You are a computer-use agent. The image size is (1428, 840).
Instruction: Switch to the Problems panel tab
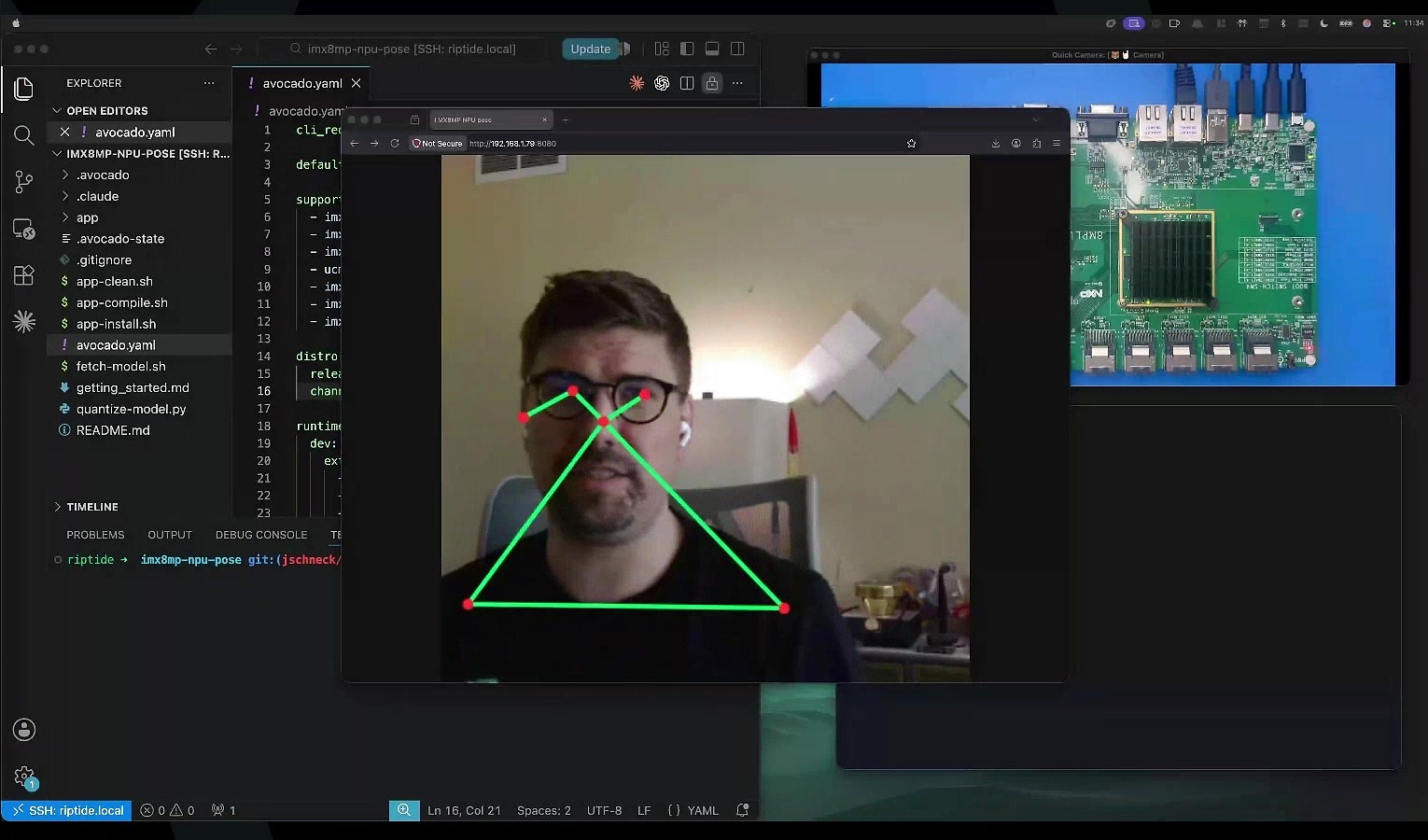pos(95,535)
